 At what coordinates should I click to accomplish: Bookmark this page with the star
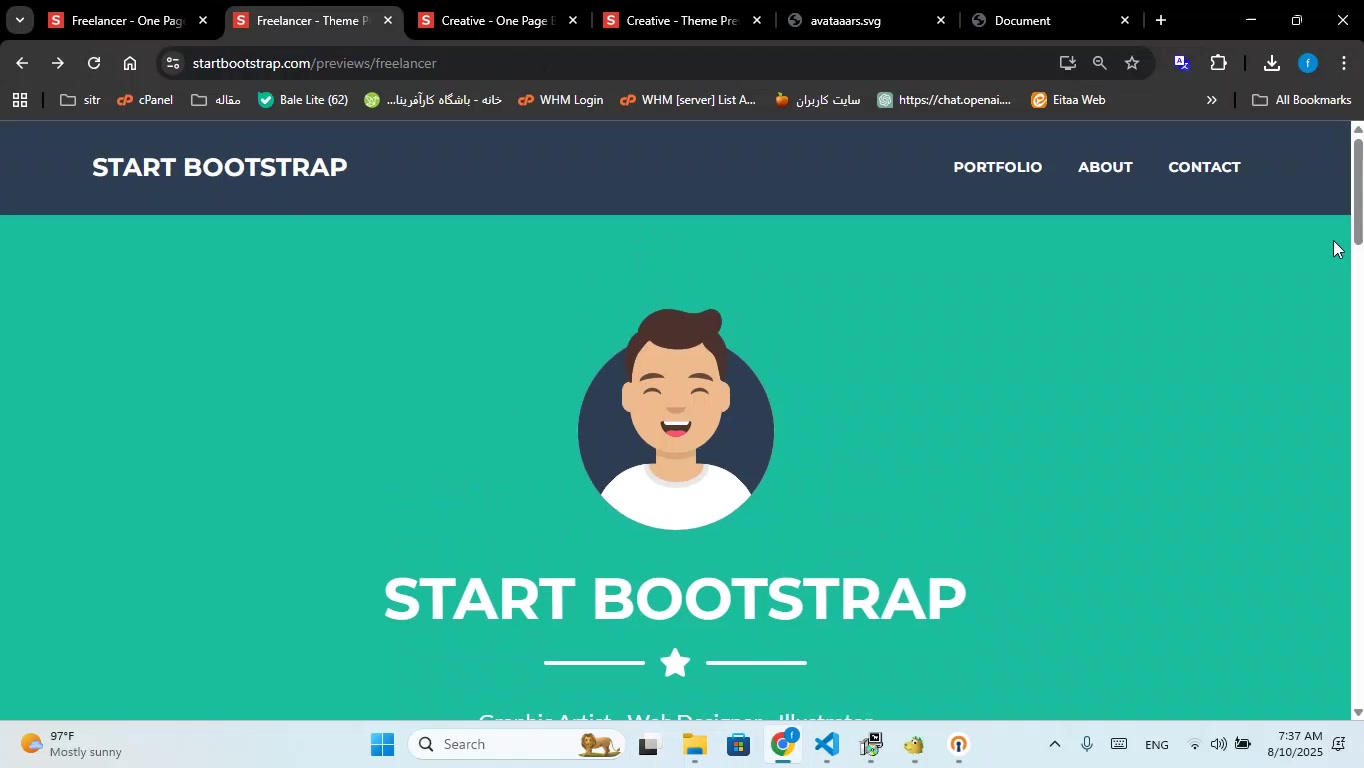(1131, 63)
